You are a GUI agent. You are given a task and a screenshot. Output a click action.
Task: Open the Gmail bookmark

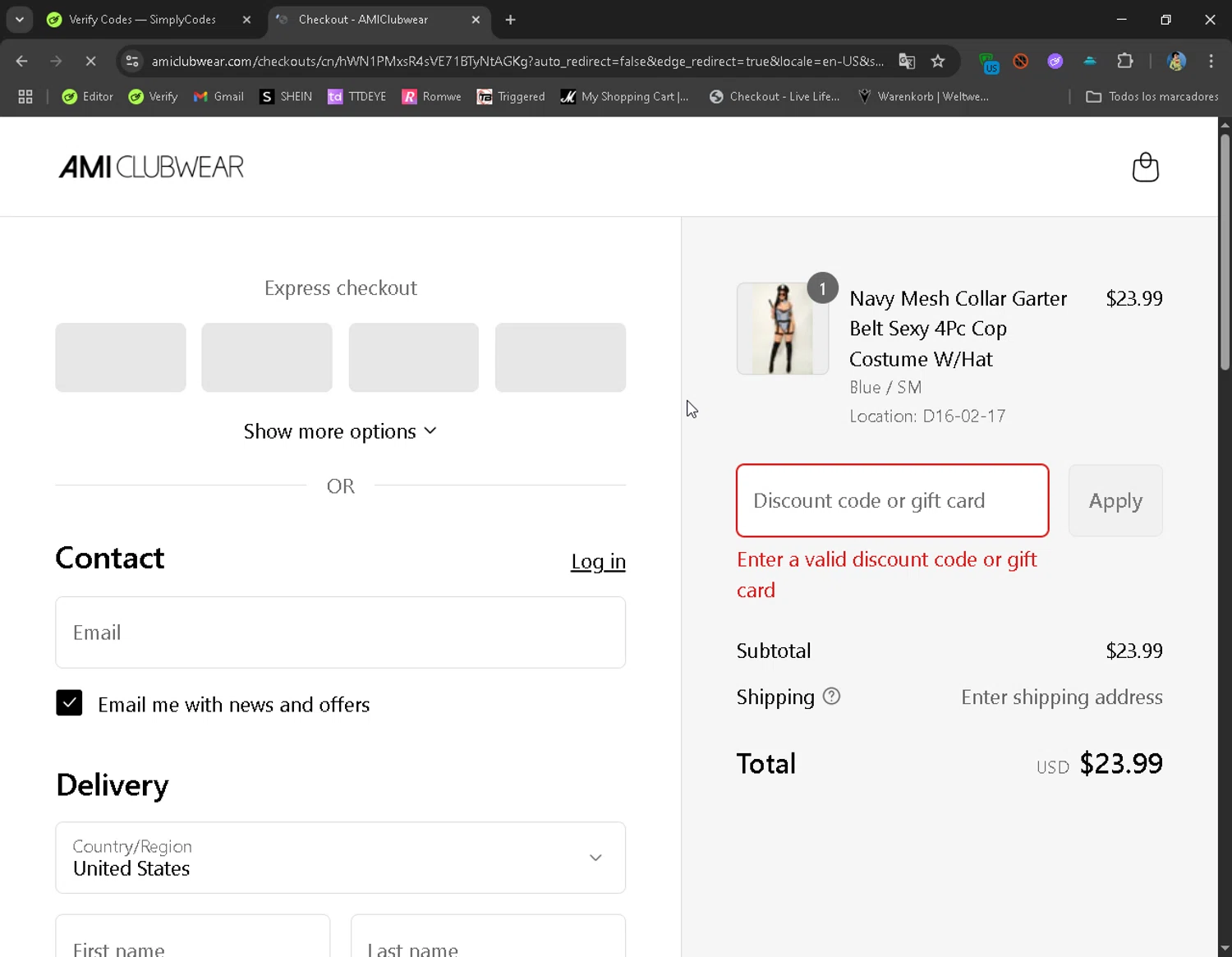[218, 97]
